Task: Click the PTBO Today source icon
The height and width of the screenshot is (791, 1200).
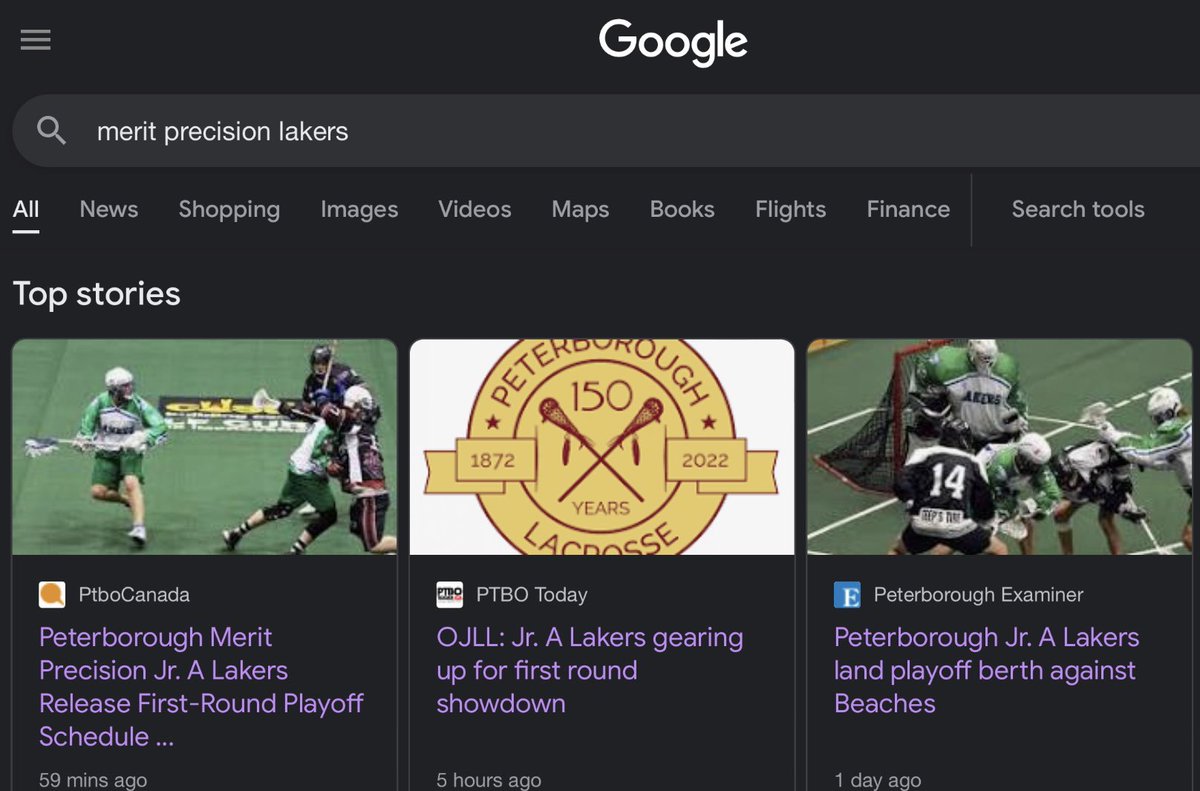Action: (x=450, y=595)
